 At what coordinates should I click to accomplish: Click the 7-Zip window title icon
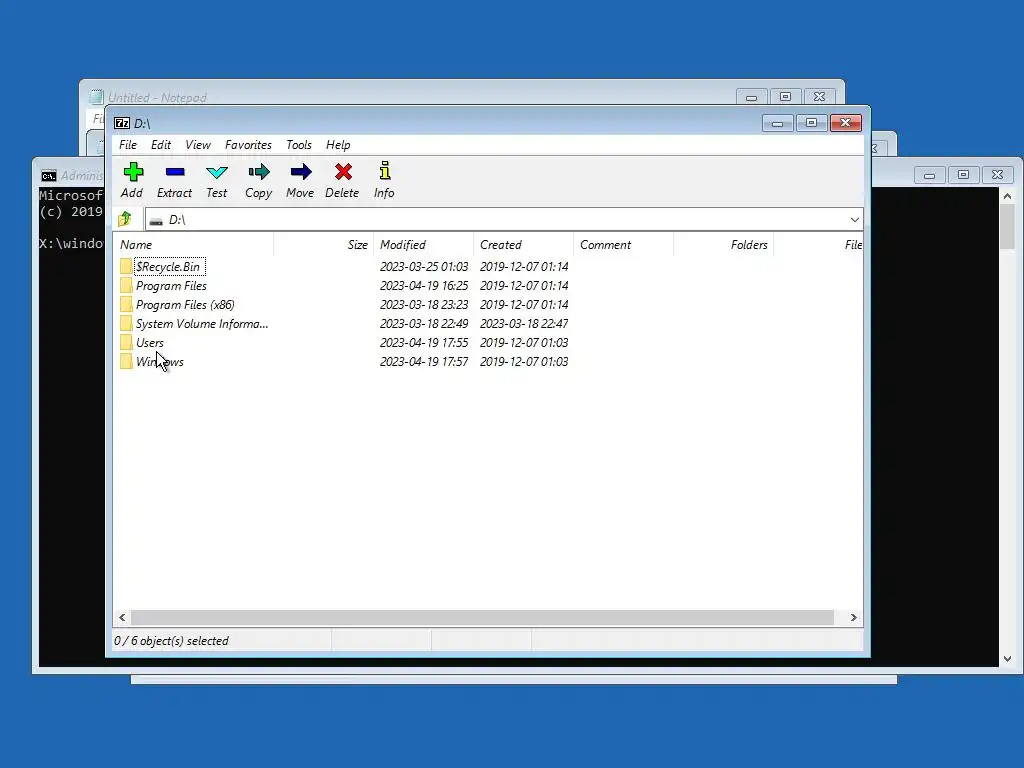122,123
